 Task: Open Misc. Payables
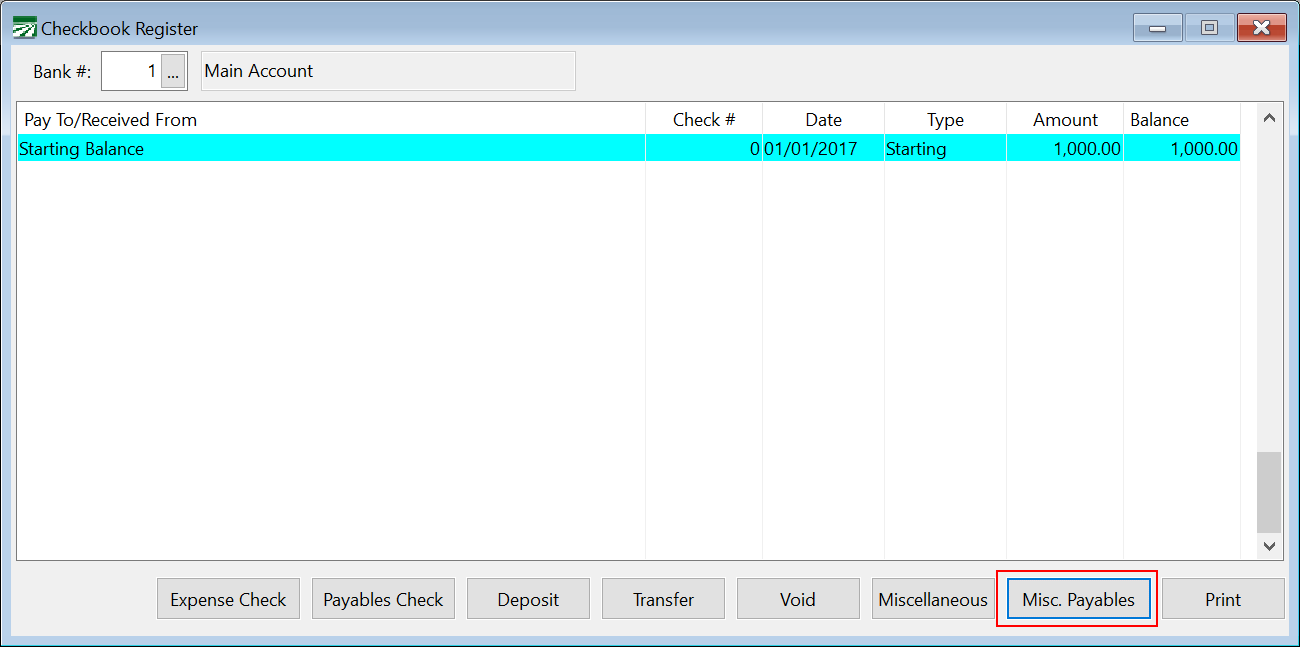tap(1077, 599)
